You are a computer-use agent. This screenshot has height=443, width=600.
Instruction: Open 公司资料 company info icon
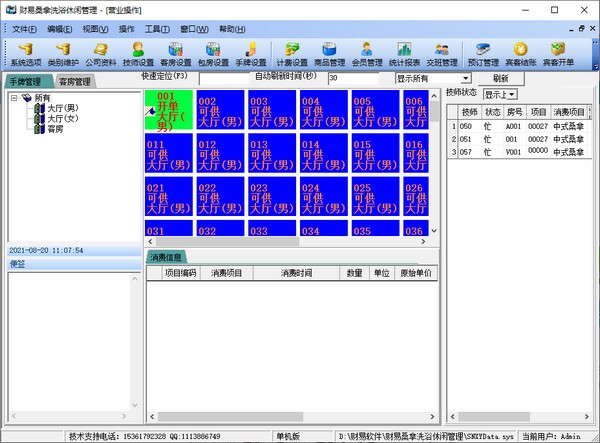[100, 52]
